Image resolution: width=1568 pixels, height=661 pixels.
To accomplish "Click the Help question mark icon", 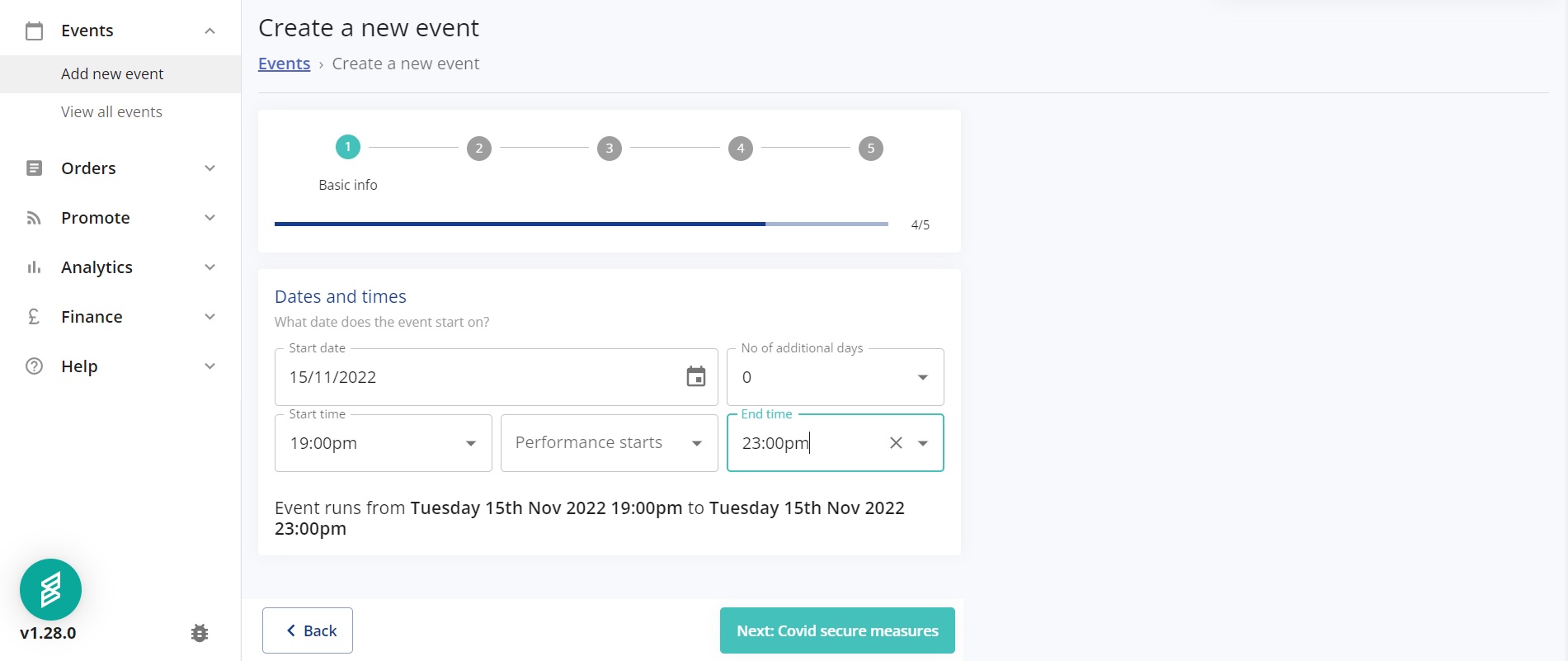I will (34, 366).
